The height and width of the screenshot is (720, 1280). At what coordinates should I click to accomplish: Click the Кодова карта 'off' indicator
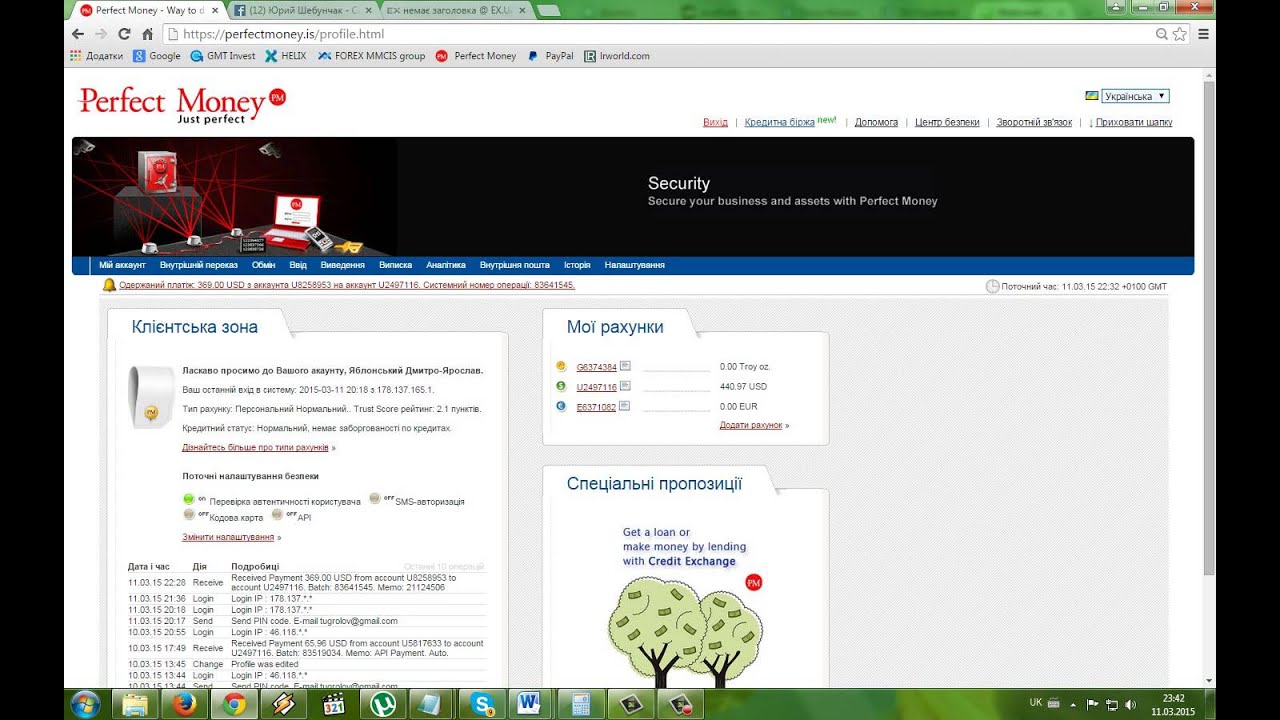(x=189, y=515)
